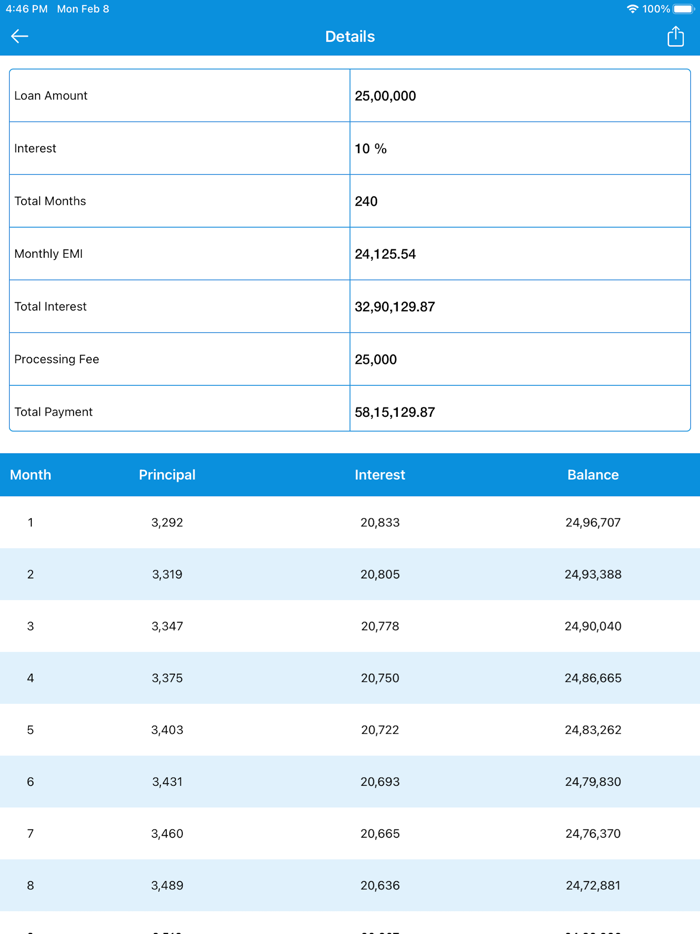Select row for month 5 in schedule
Image resolution: width=700 pixels, height=934 pixels.
(x=350, y=729)
